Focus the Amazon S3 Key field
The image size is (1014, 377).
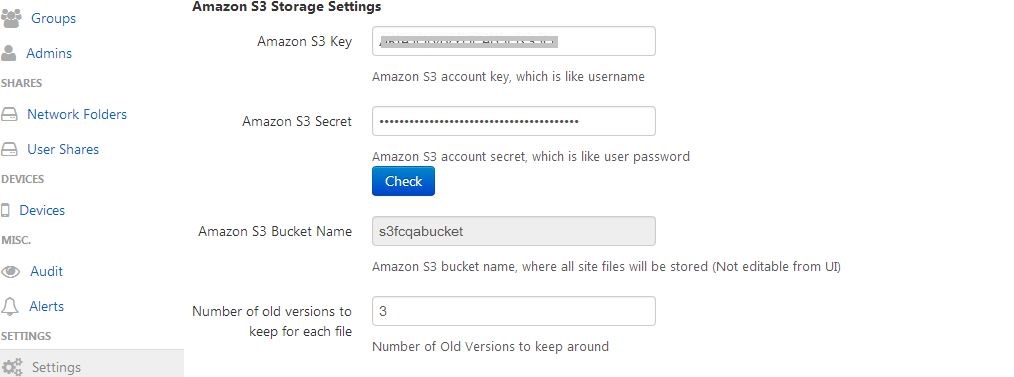click(x=514, y=41)
